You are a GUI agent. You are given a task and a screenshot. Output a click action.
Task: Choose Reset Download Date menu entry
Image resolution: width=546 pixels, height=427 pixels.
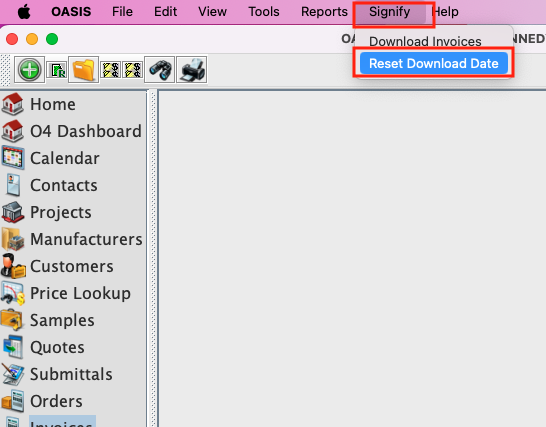tap(434, 63)
